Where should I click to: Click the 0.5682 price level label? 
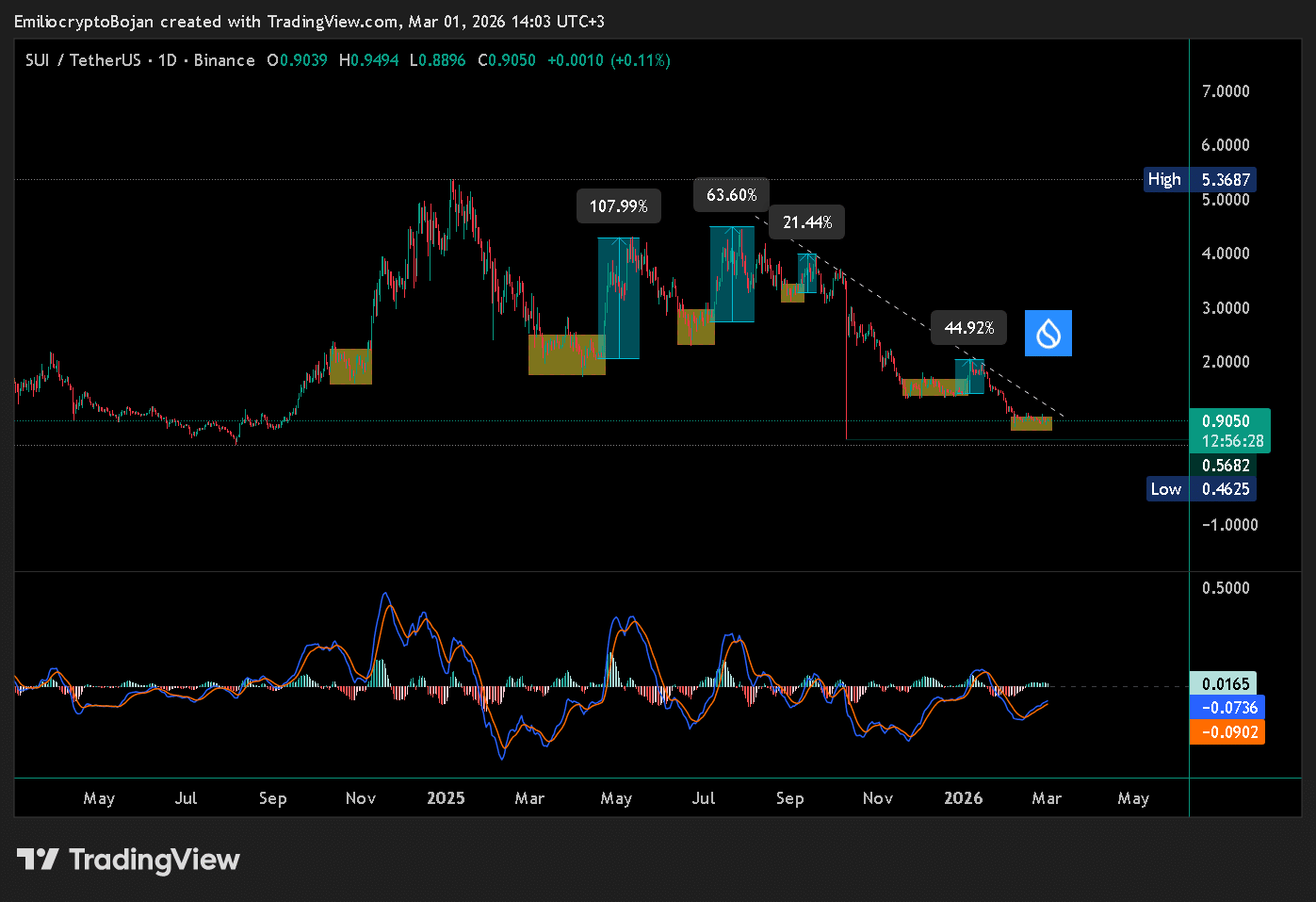coord(1227,465)
